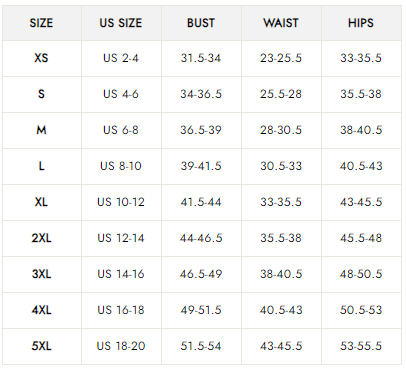Select the 2XL size cell

pyautogui.click(x=41, y=238)
